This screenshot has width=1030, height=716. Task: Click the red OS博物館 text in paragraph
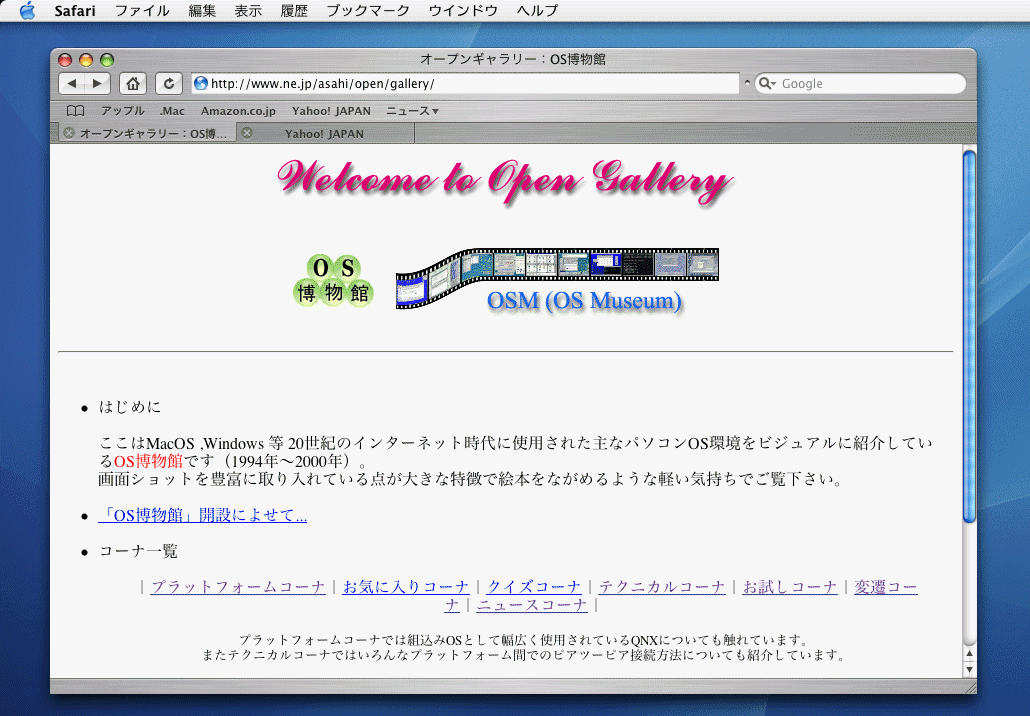pos(148,461)
